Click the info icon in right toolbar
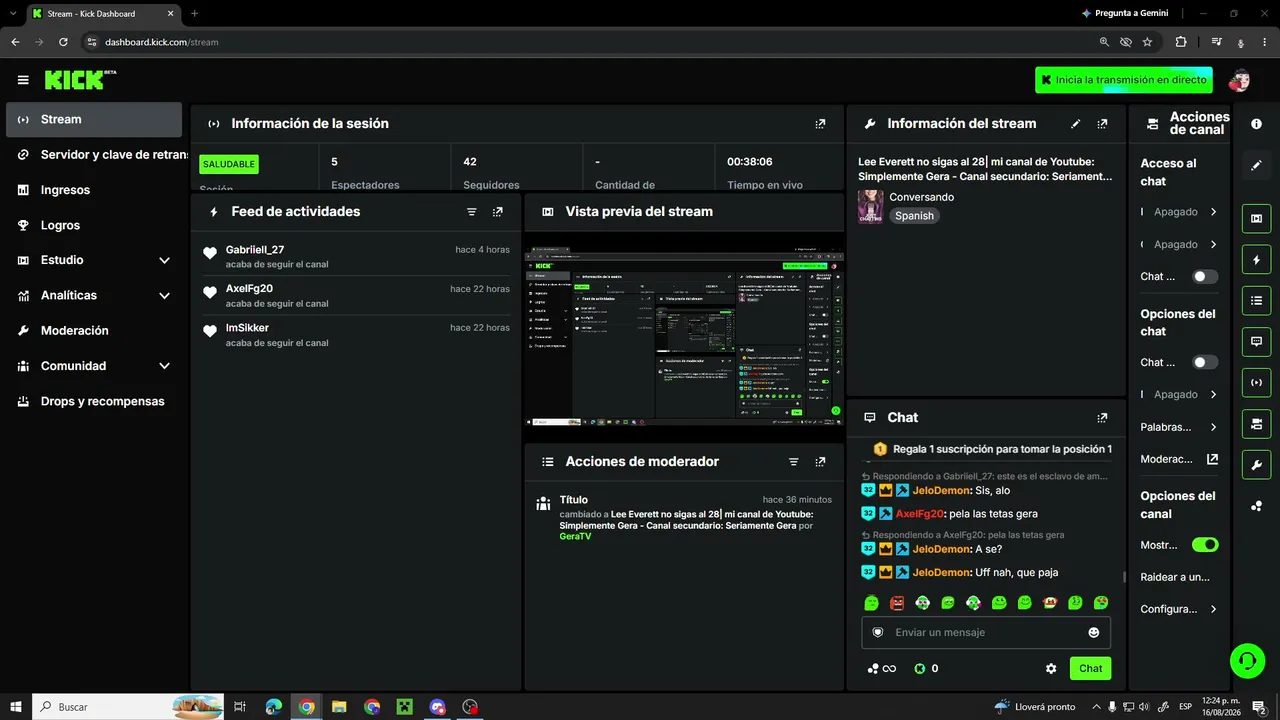 1256,123
